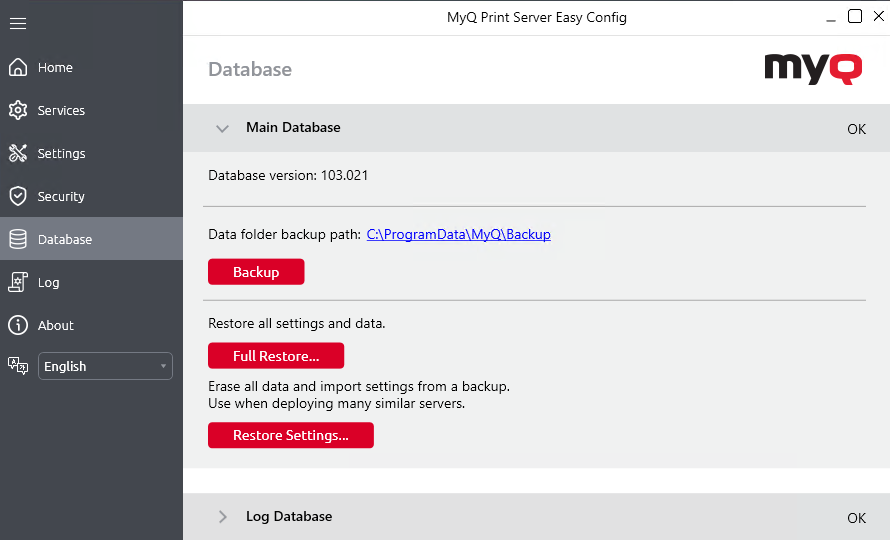Open the C:\ProgramData\MyQ\Backup path link
The image size is (890, 540).
pyautogui.click(x=459, y=234)
